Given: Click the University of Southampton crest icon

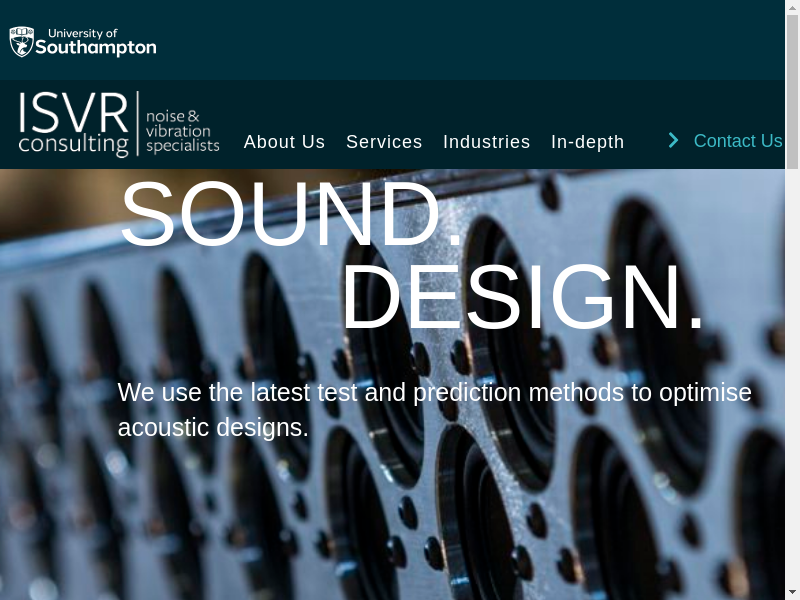Looking at the screenshot, I should click(21, 42).
